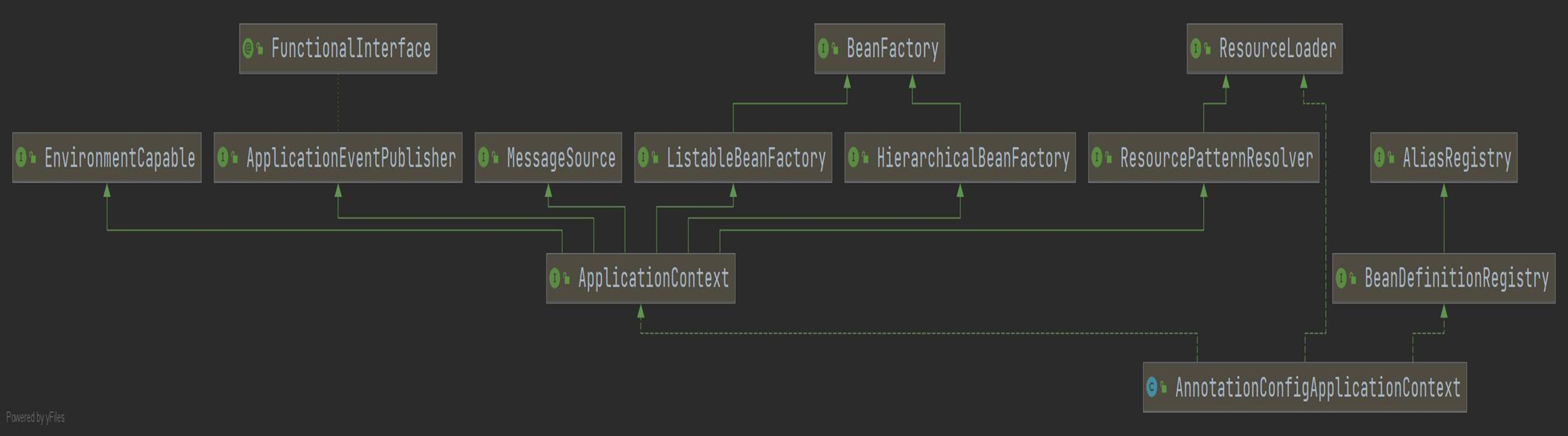Viewport: 1568px width, 436px height.
Task: Click the interface icon on BeanDefinitionRegistry
Action: click(x=1341, y=278)
